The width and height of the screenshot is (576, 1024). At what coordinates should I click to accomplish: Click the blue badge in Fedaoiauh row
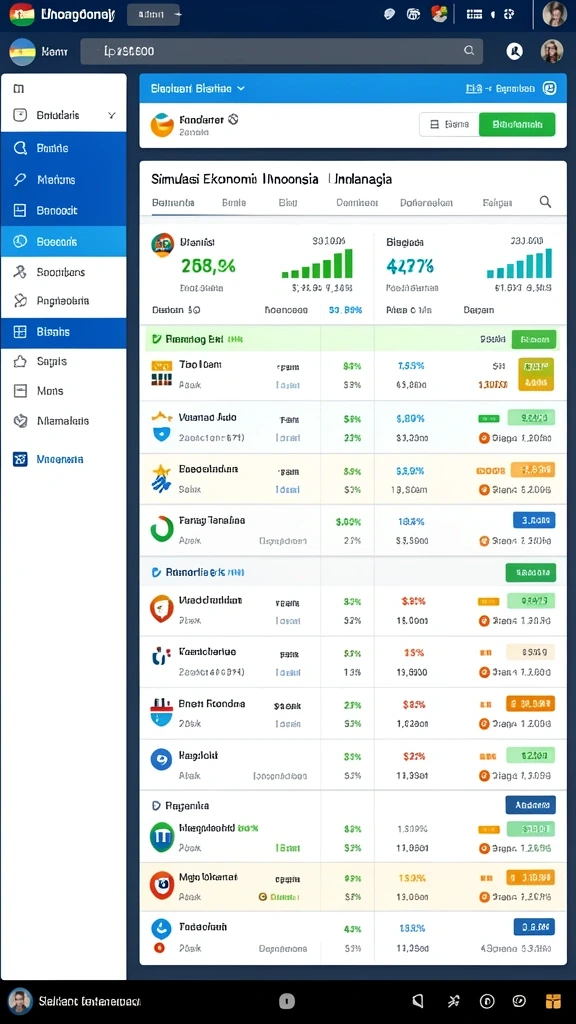pos(534,926)
